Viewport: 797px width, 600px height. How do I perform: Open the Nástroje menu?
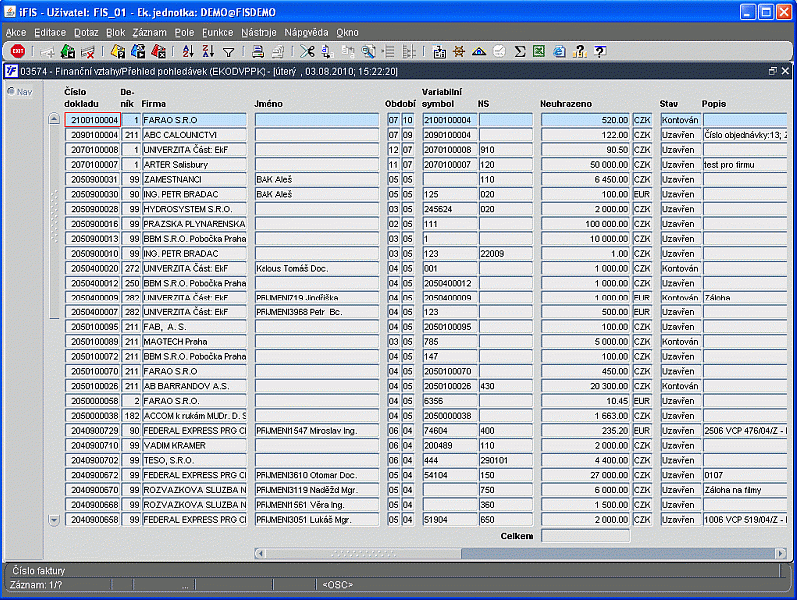(259, 33)
